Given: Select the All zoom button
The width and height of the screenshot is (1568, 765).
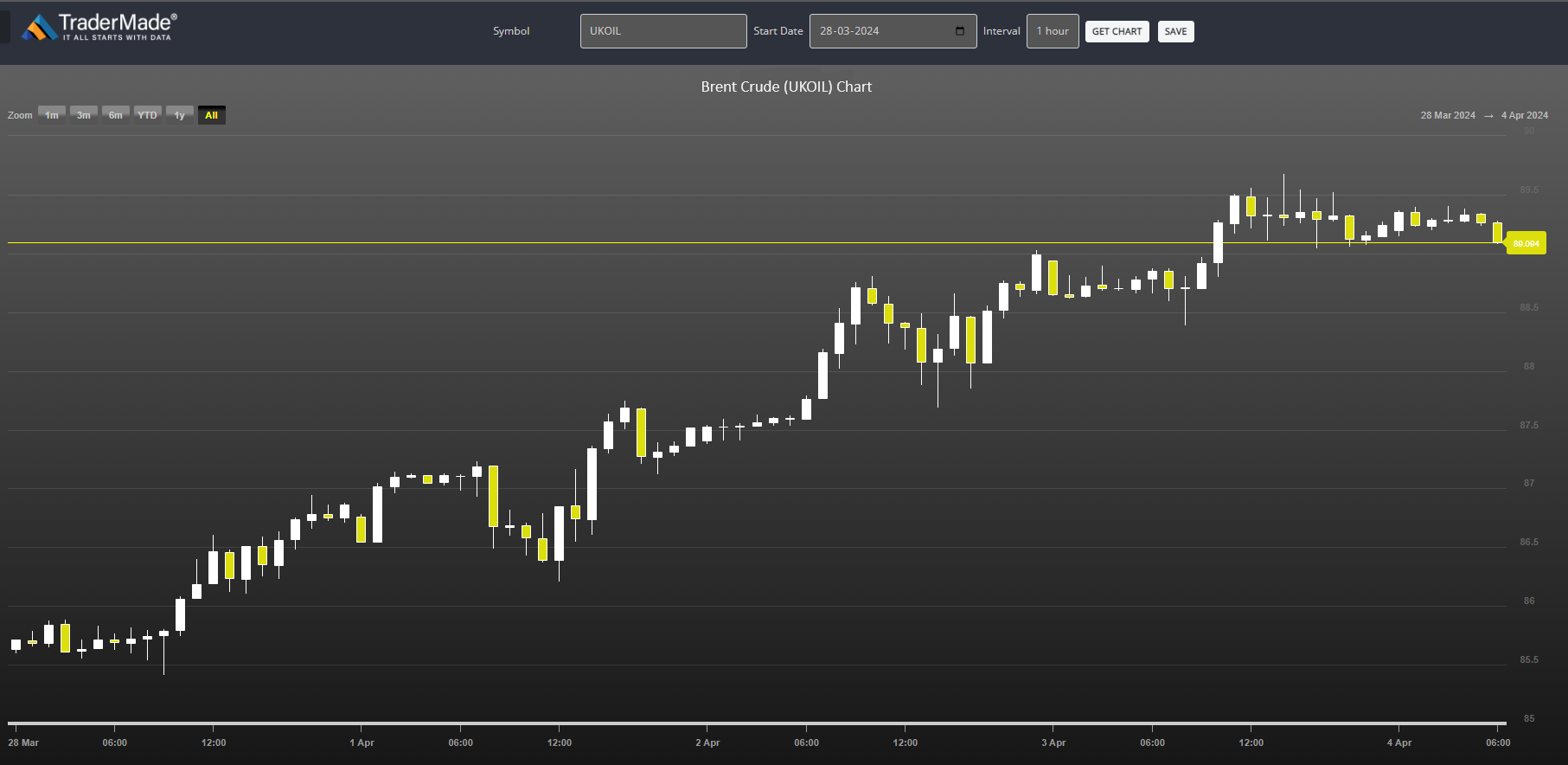Looking at the screenshot, I should 212,115.
